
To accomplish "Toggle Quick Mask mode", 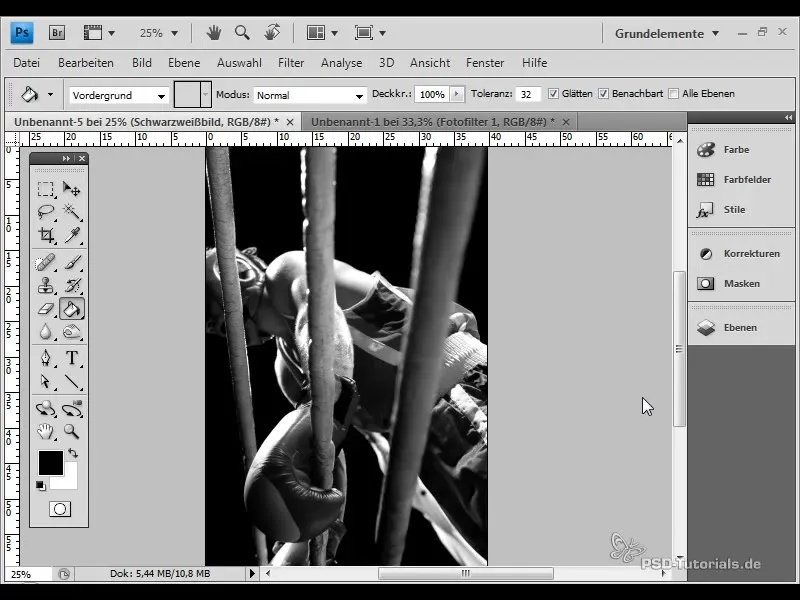I will click(x=60, y=509).
